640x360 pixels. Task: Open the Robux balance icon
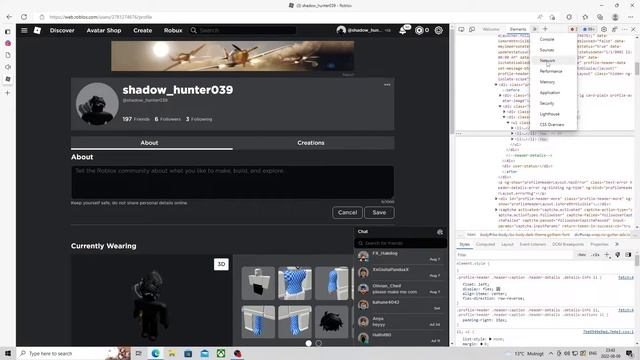point(419,30)
